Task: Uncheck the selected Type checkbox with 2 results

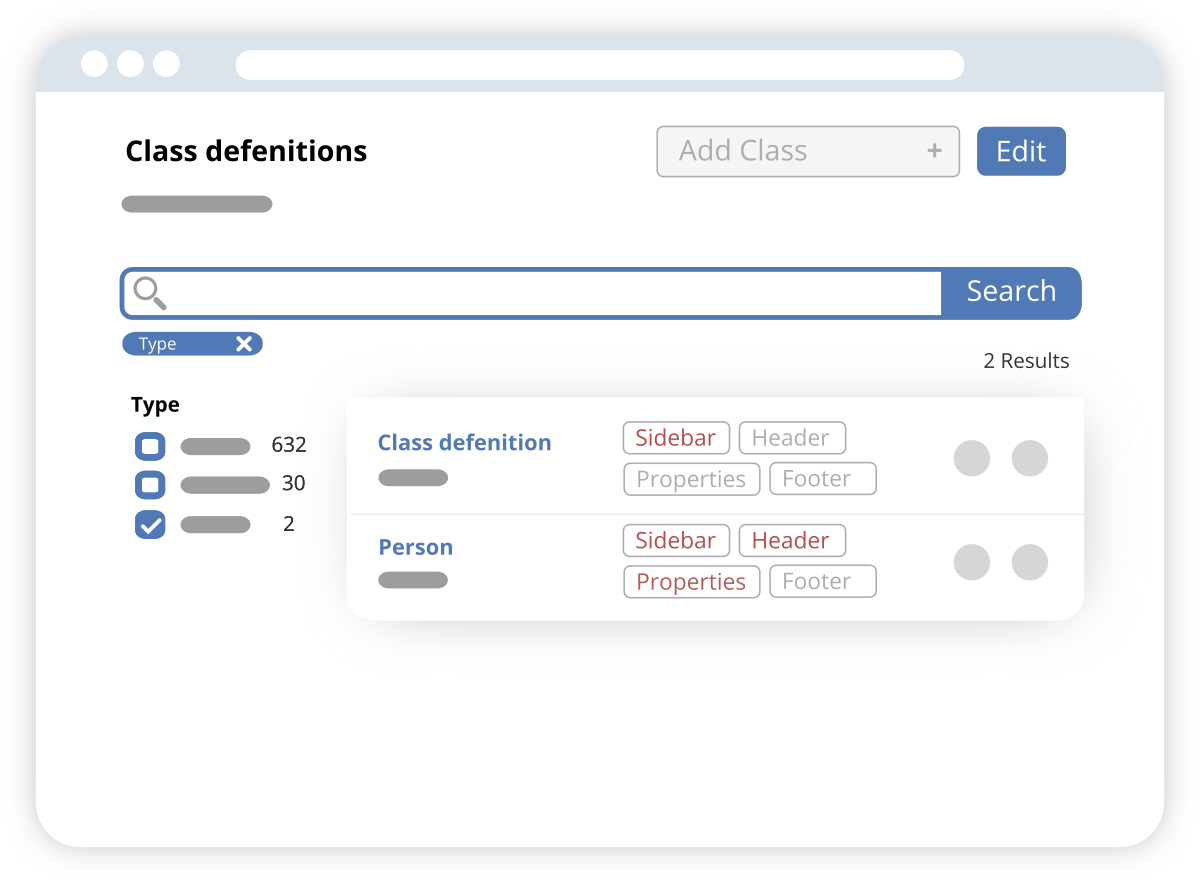Action: tap(150, 524)
